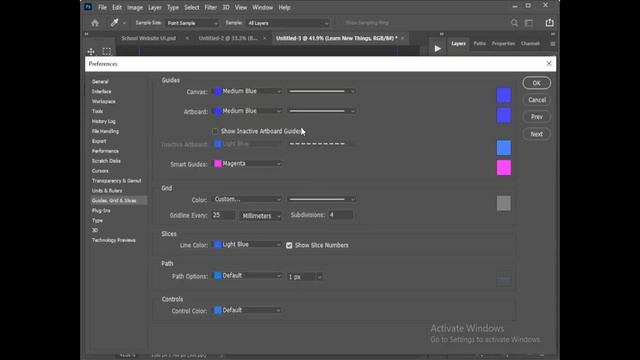The image size is (640, 360).
Task: Click the Next button
Action: [537, 134]
